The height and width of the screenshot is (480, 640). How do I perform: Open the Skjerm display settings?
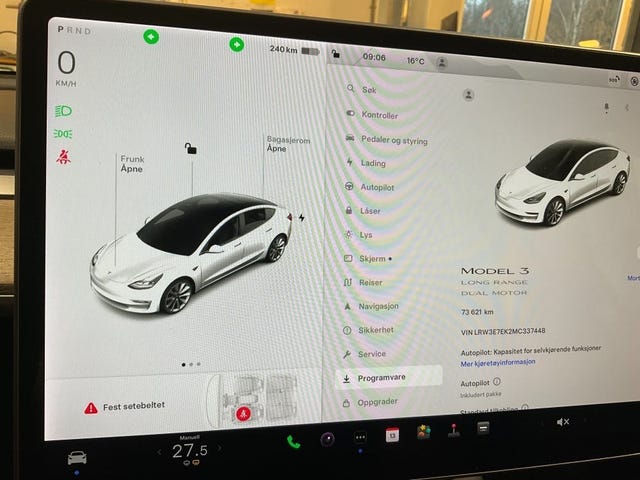[368, 258]
